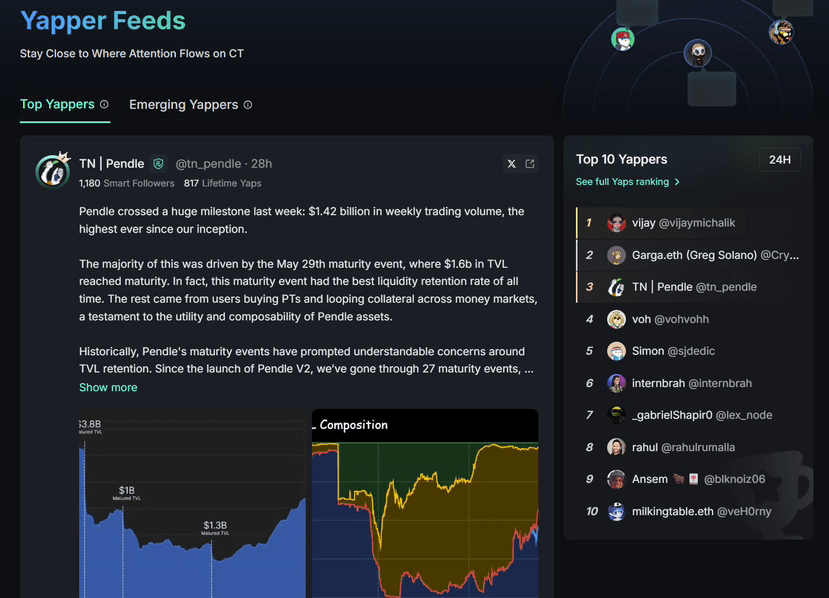Open post in external link icon
This screenshot has width=829, height=598.
coord(530,164)
